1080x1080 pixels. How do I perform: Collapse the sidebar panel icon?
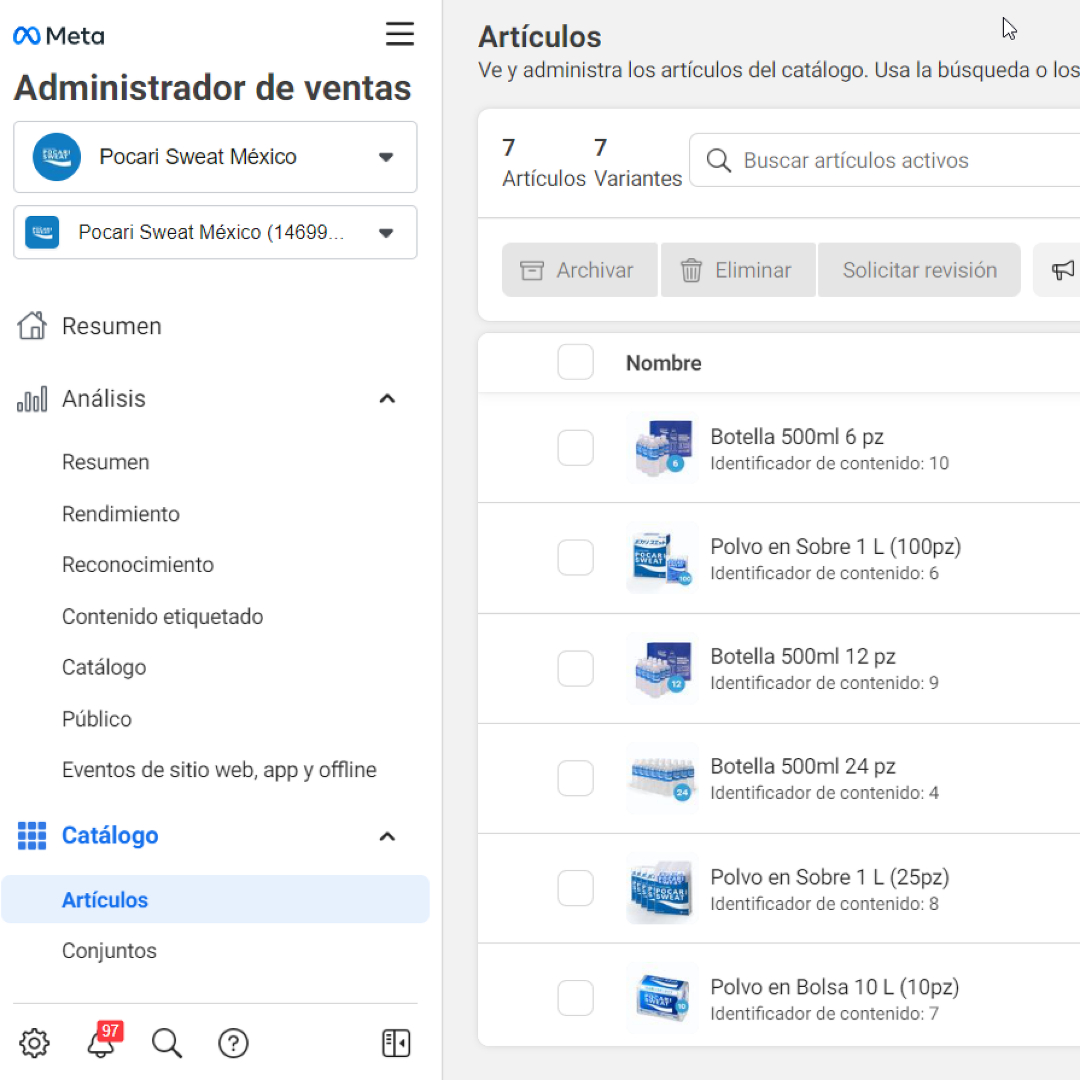click(x=396, y=1043)
